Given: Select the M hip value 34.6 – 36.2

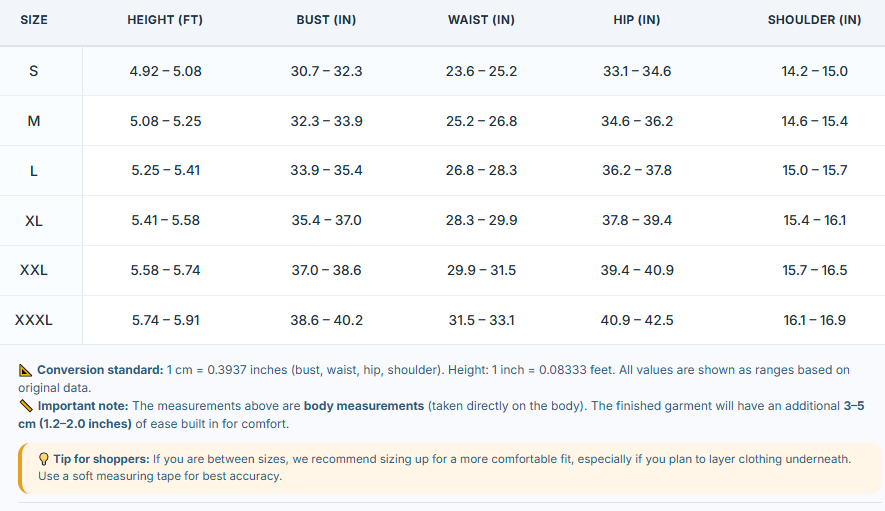Looking at the screenshot, I should tap(637, 121).
